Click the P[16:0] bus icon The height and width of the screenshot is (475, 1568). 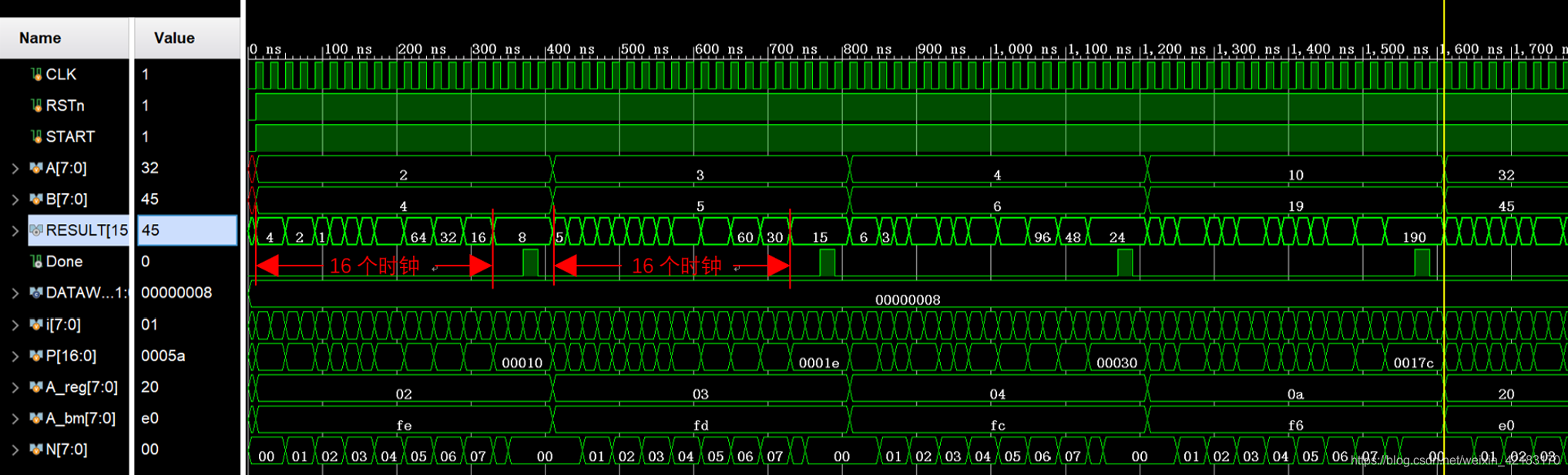36,356
